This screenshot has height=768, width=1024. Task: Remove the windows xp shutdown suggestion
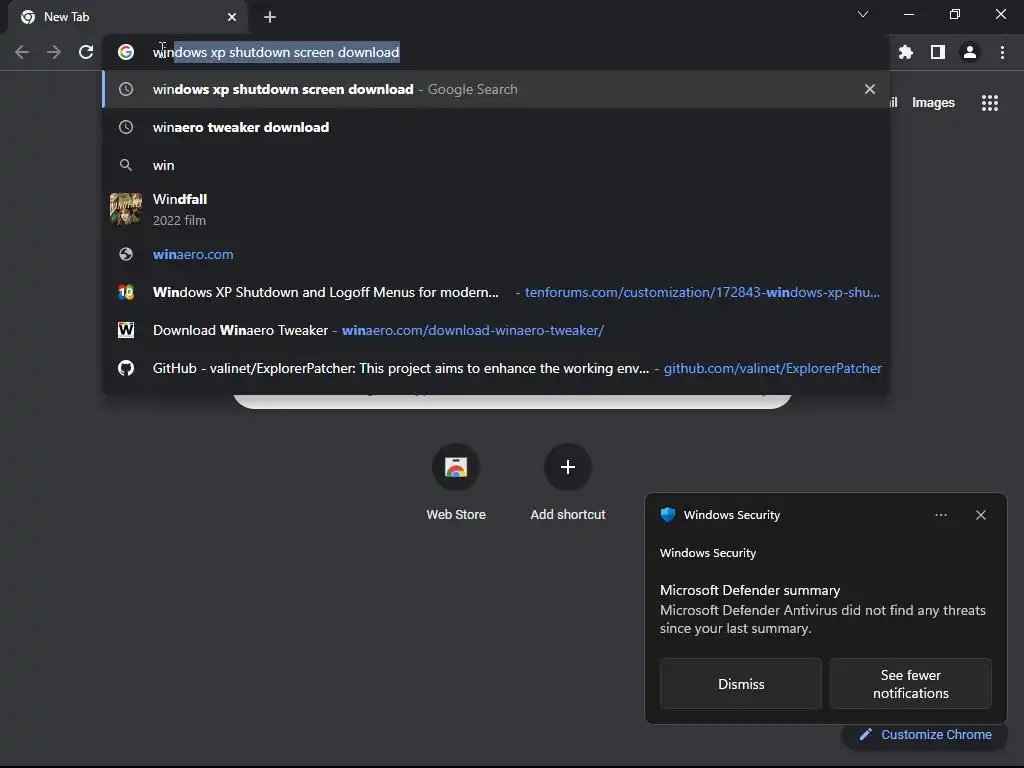click(x=869, y=89)
